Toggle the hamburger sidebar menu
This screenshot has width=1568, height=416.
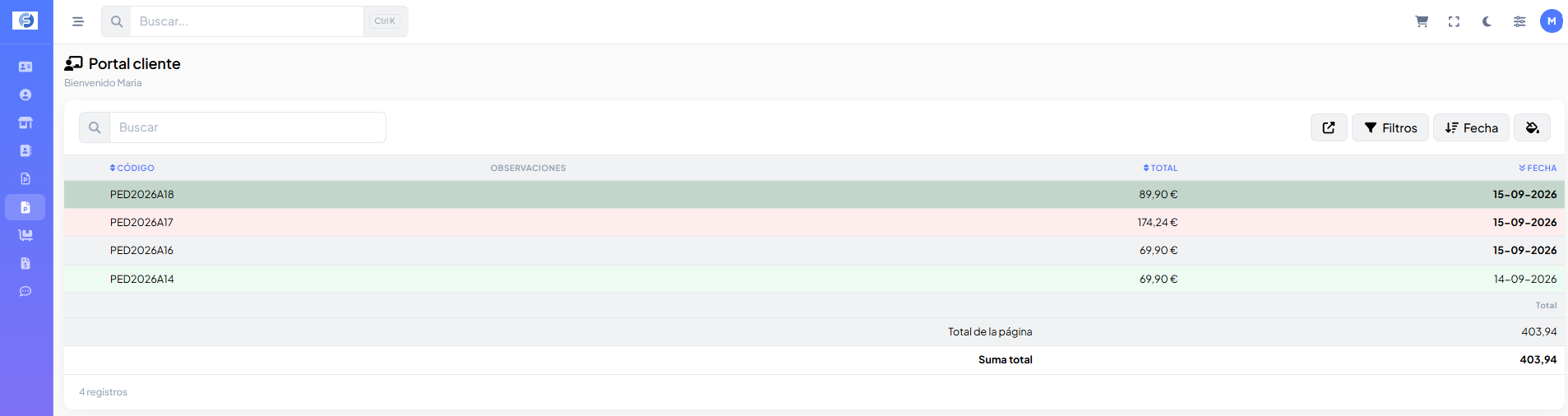[78, 21]
